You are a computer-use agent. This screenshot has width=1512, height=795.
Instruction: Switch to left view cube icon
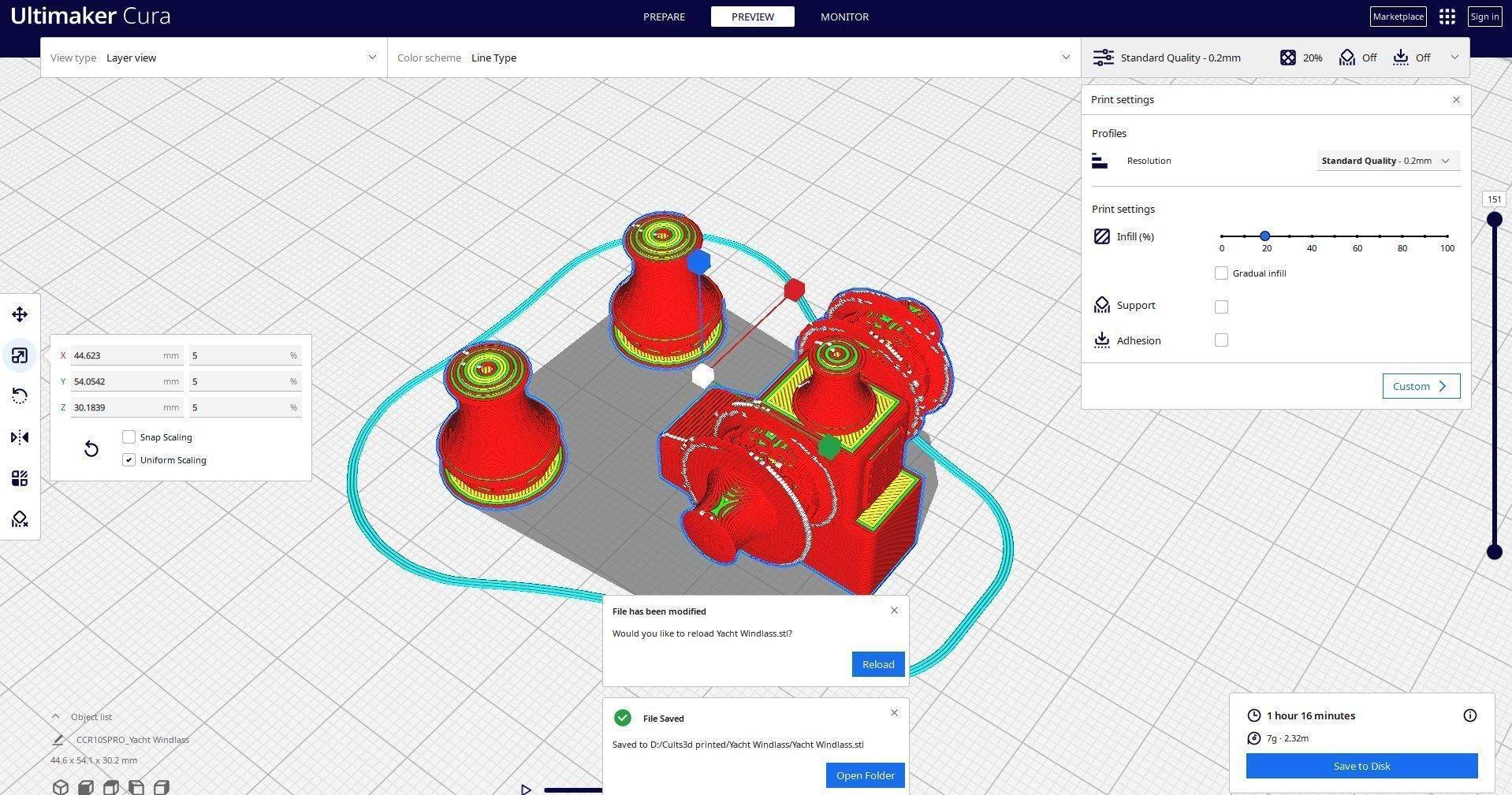tap(136, 787)
